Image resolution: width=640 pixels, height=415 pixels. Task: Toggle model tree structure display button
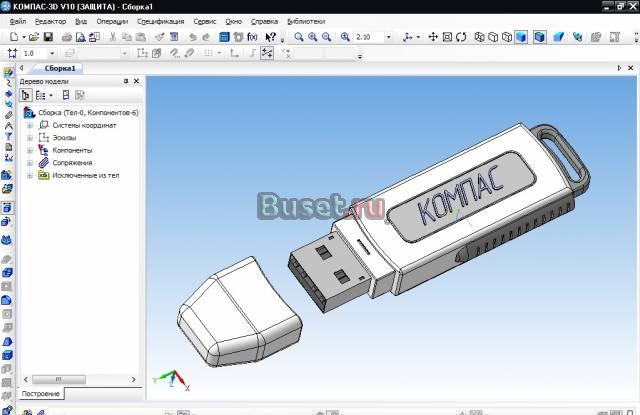[25, 95]
